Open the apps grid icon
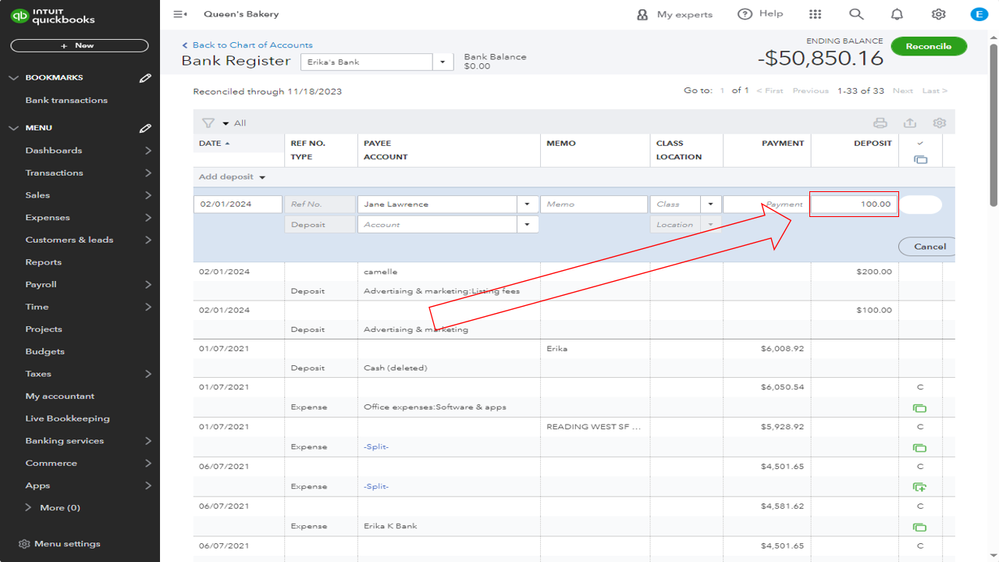 point(815,15)
